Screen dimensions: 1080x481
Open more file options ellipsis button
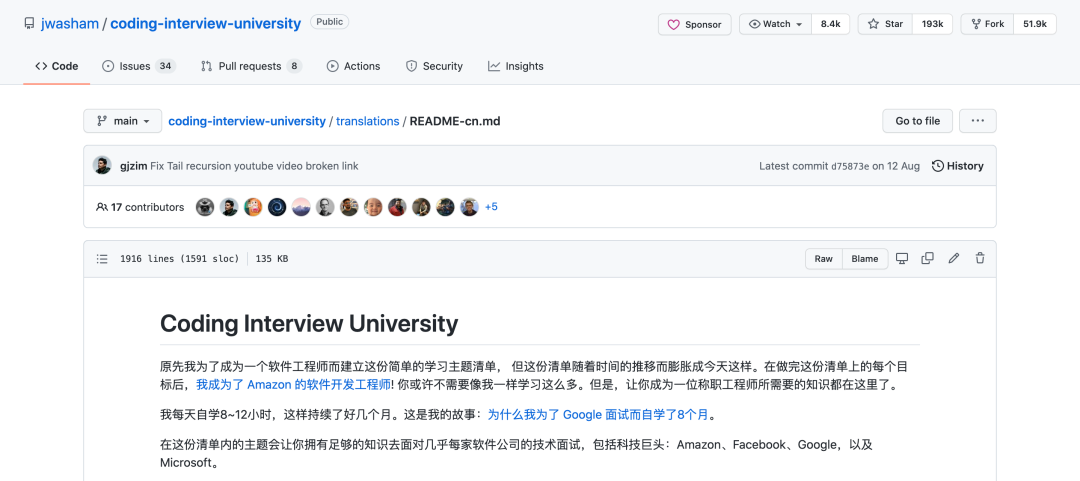[x=977, y=121]
